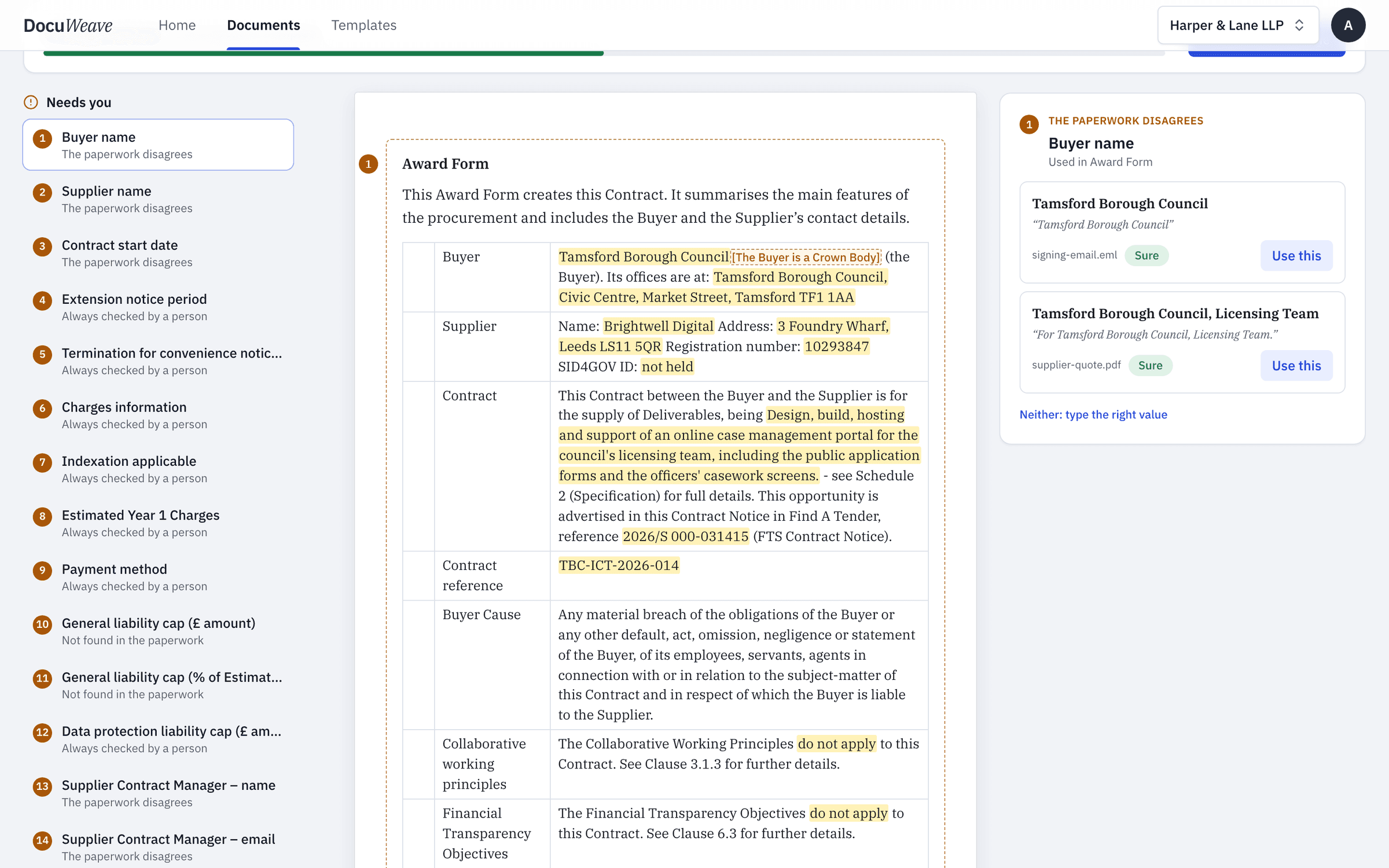Click the Sure badge for signing-email.eml
The image size is (1389, 868).
click(1146, 256)
